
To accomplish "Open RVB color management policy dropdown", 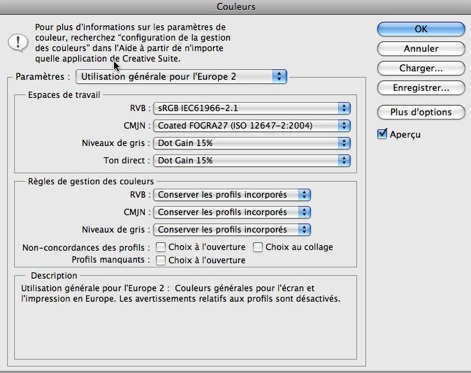I will pyautogui.click(x=232, y=195).
